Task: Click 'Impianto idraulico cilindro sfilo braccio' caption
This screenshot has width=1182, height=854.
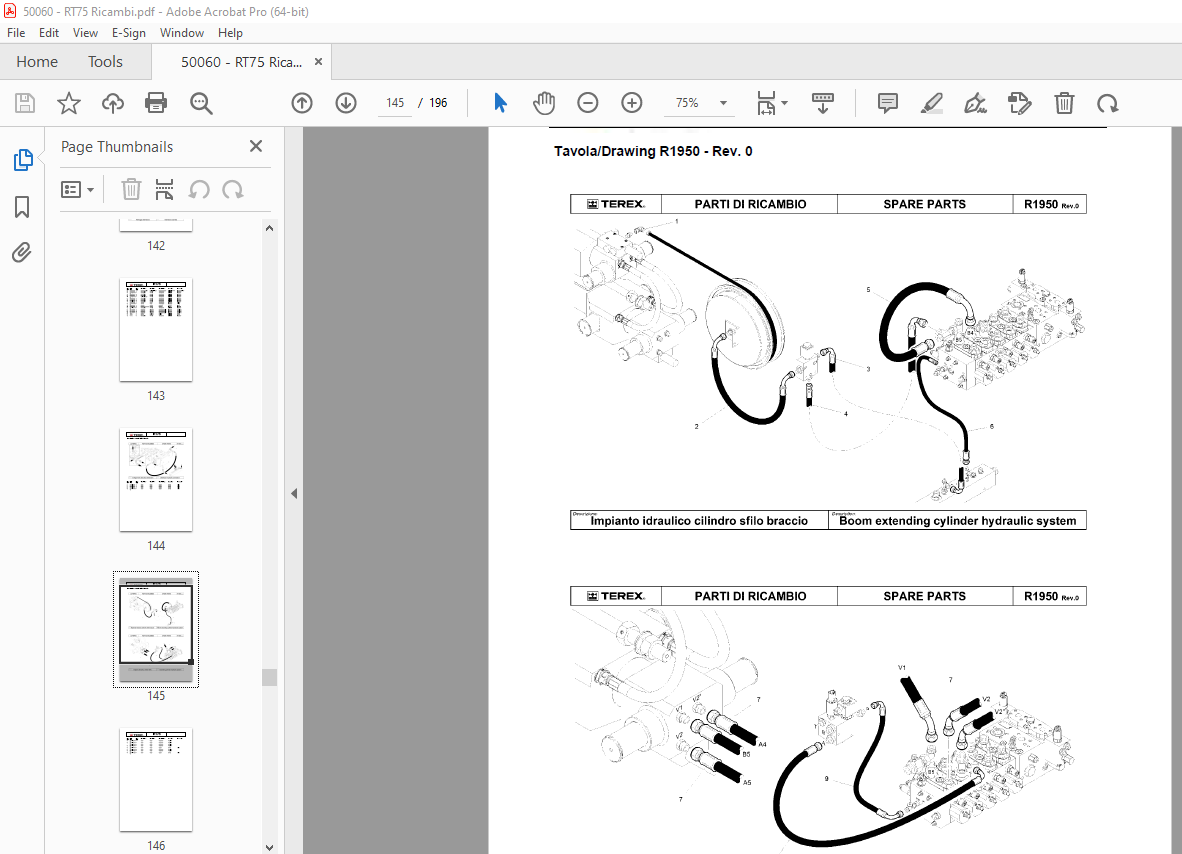Action: point(699,521)
